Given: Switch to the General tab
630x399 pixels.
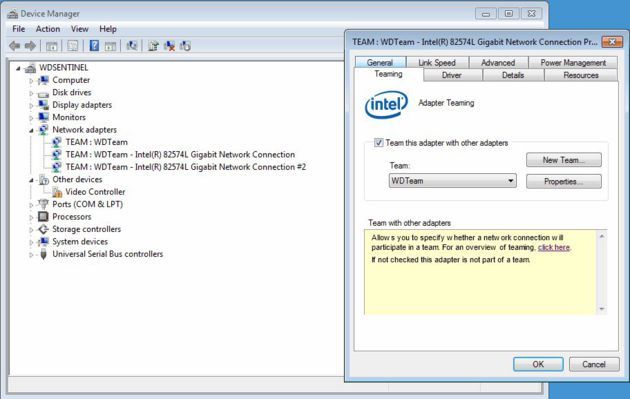Looking at the screenshot, I should point(380,62).
